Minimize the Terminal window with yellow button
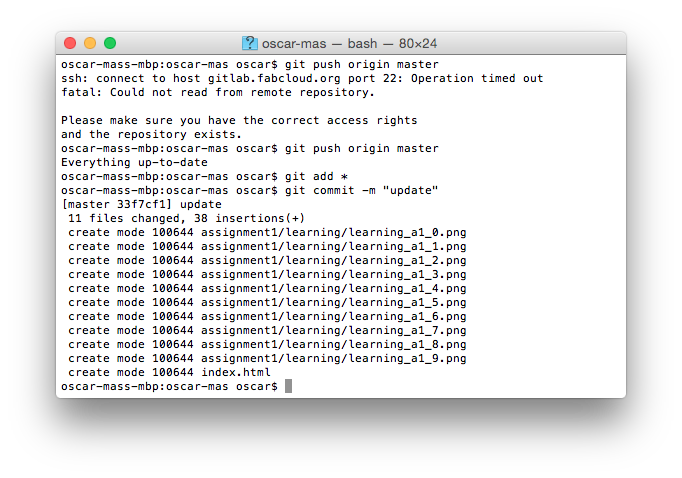This screenshot has height=478, width=682. point(90,43)
